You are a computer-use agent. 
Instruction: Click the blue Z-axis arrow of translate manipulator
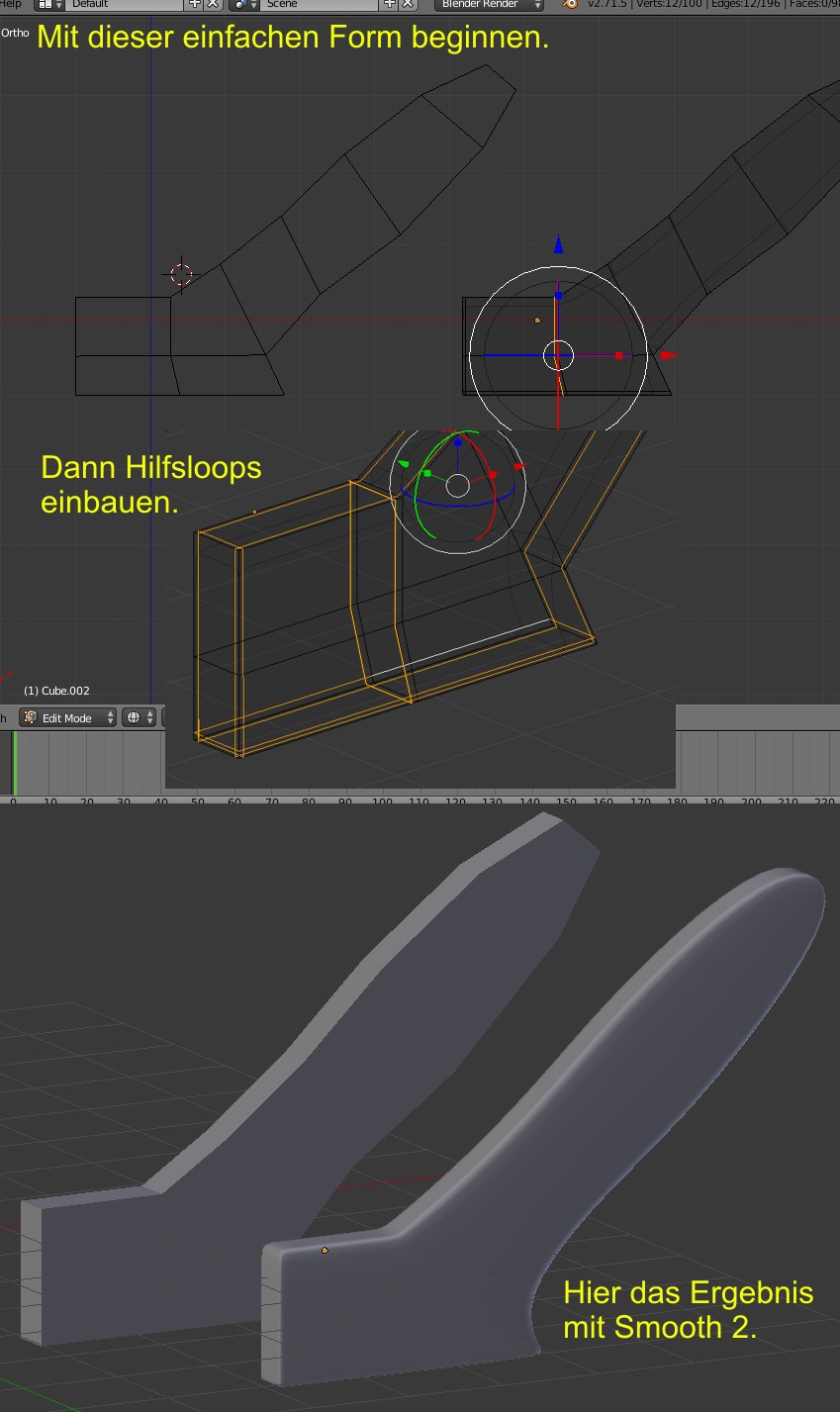point(558,244)
